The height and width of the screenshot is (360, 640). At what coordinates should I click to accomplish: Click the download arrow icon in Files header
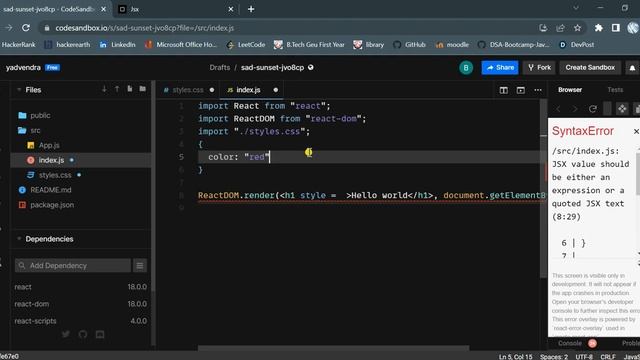[104, 89]
